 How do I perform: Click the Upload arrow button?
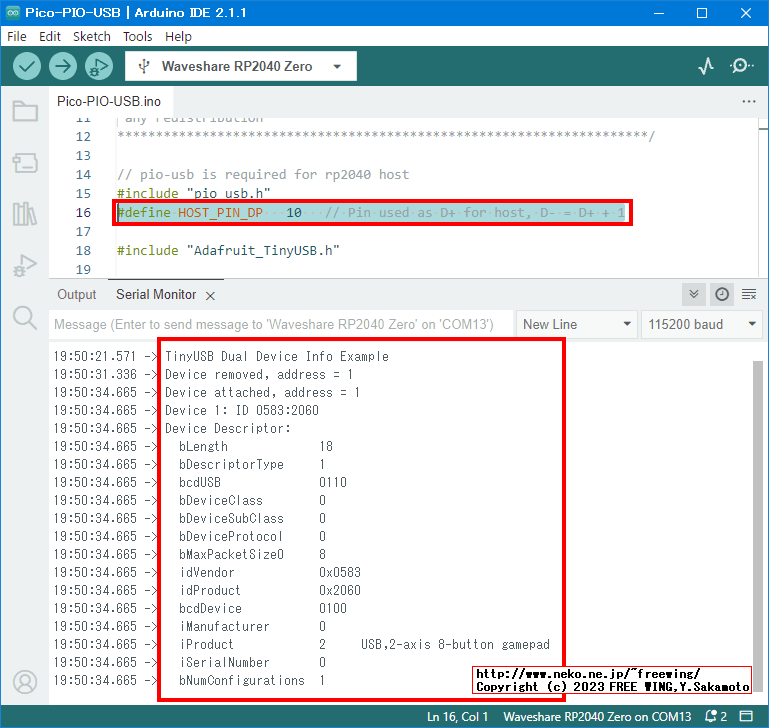tap(63, 66)
